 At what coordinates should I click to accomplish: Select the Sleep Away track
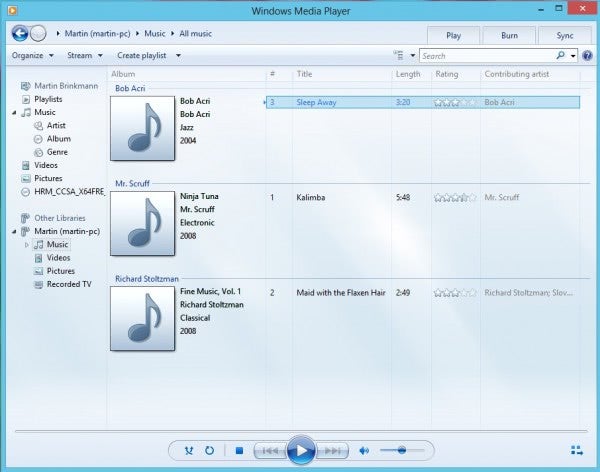[x=423, y=102]
